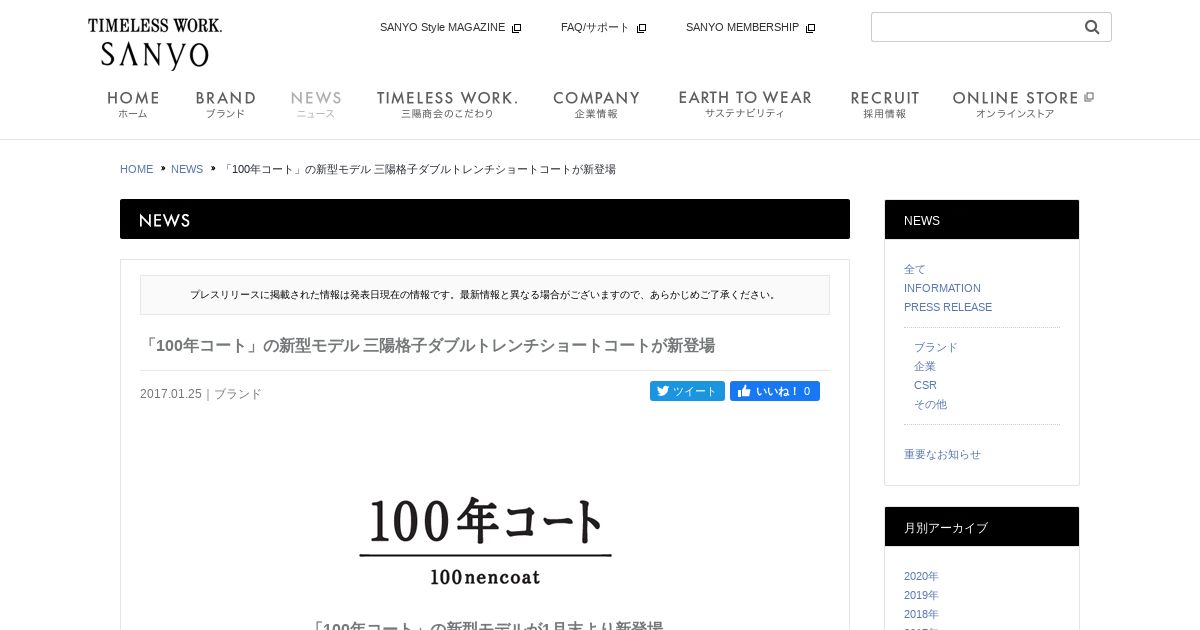Click the SANYO Timeless Work logo
The height and width of the screenshot is (630, 1200).
[x=155, y=44]
